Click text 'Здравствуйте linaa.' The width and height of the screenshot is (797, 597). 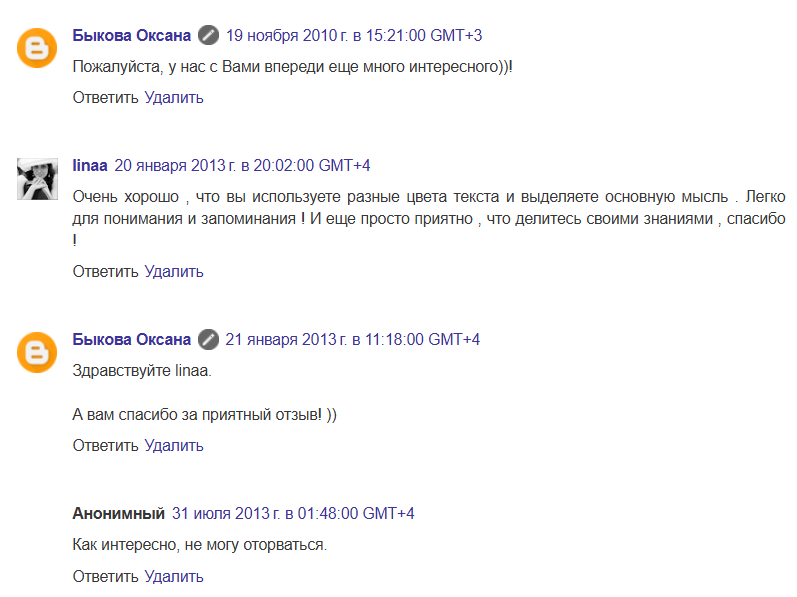point(142,371)
